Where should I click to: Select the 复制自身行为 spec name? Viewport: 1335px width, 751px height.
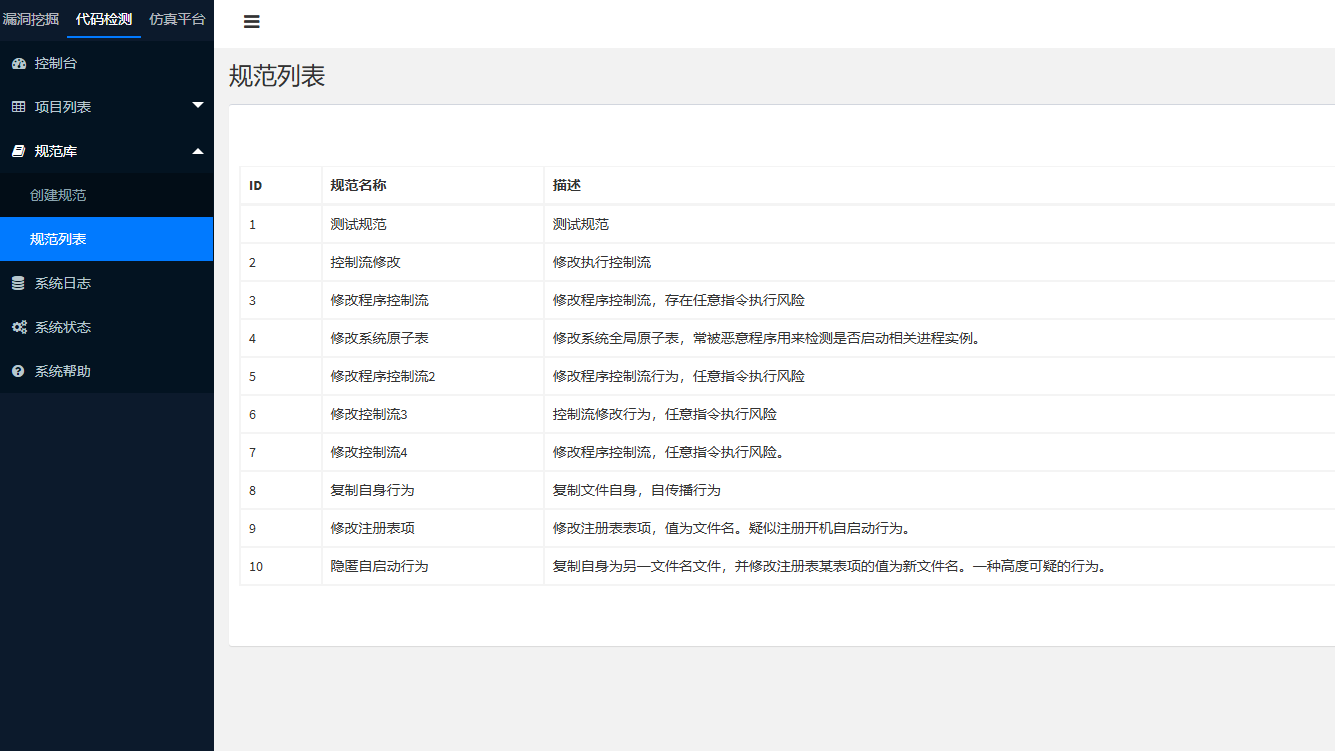pyautogui.click(x=373, y=490)
